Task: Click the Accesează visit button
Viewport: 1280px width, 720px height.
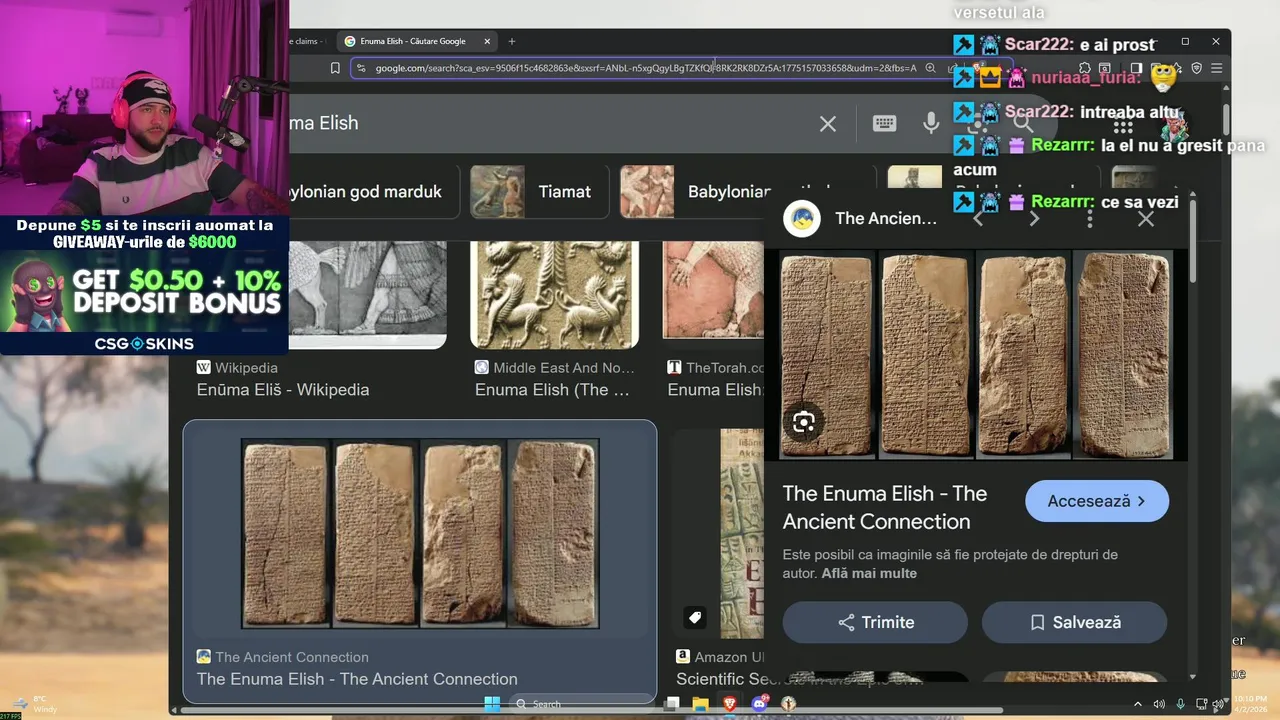Action: pyautogui.click(x=1097, y=501)
